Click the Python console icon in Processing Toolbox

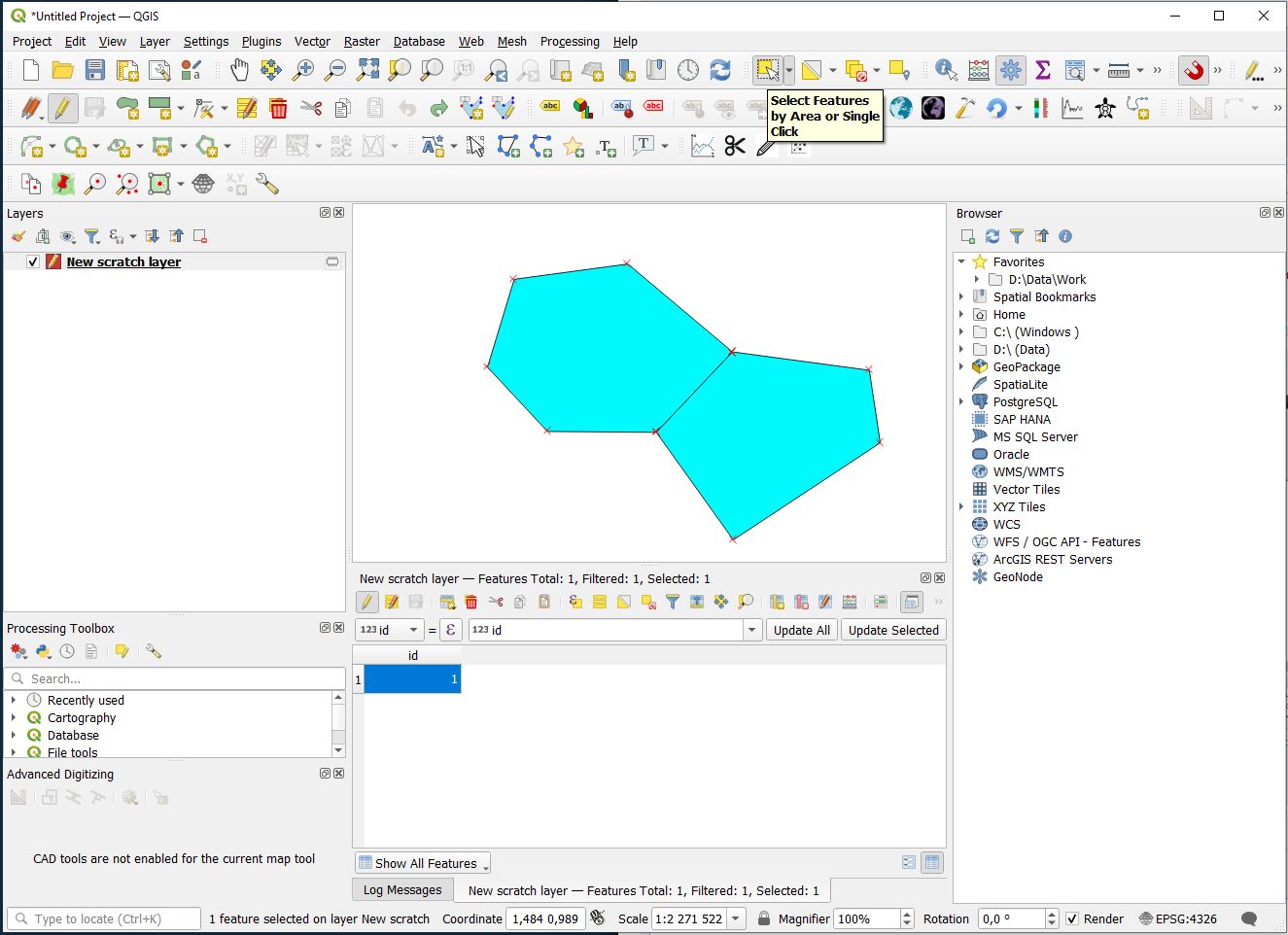point(44,651)
